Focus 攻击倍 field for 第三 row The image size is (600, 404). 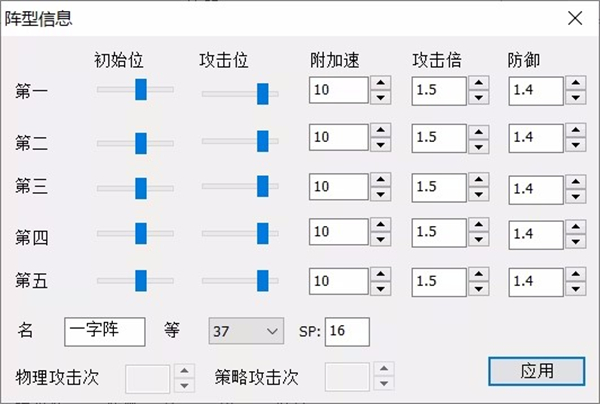[x=439, y=187]
